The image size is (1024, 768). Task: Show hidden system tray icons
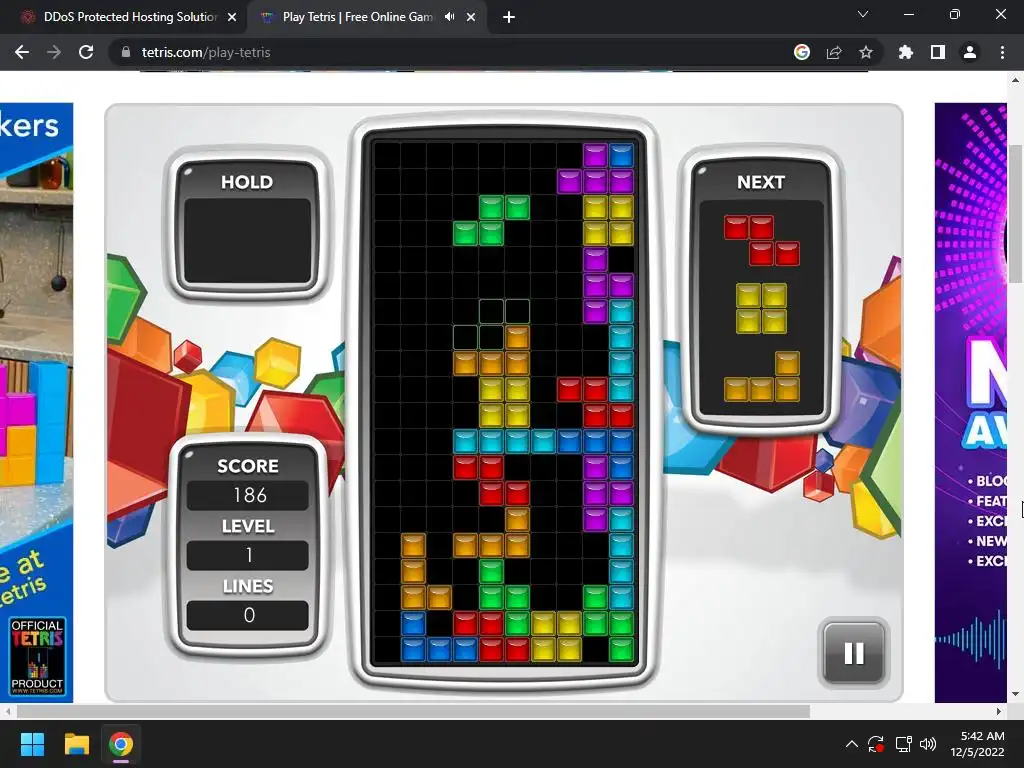852,744
